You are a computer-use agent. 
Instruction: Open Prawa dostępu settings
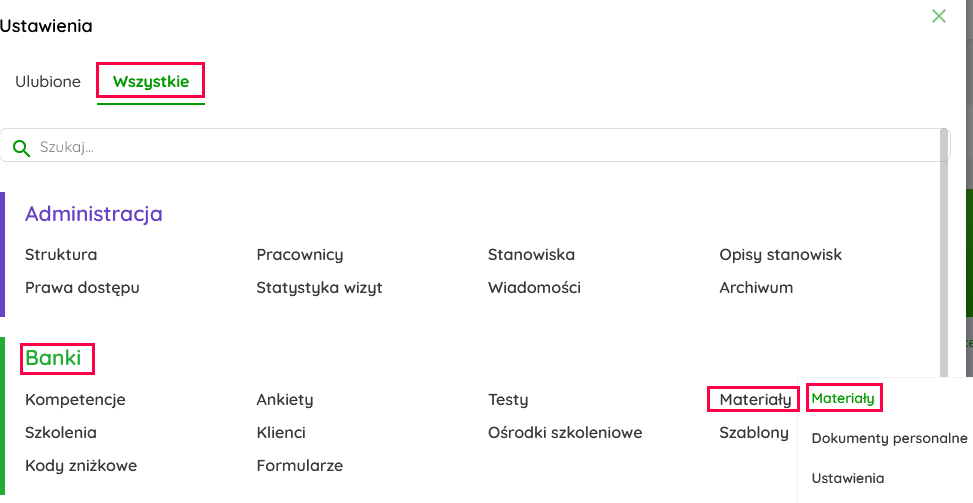coord(82,288)
